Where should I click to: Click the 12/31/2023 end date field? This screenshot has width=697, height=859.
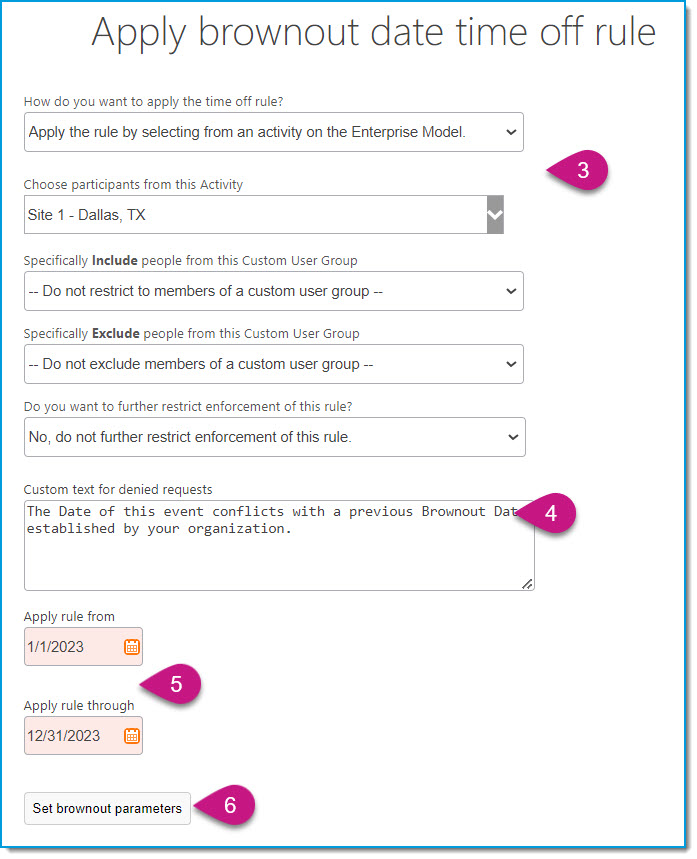83,735
